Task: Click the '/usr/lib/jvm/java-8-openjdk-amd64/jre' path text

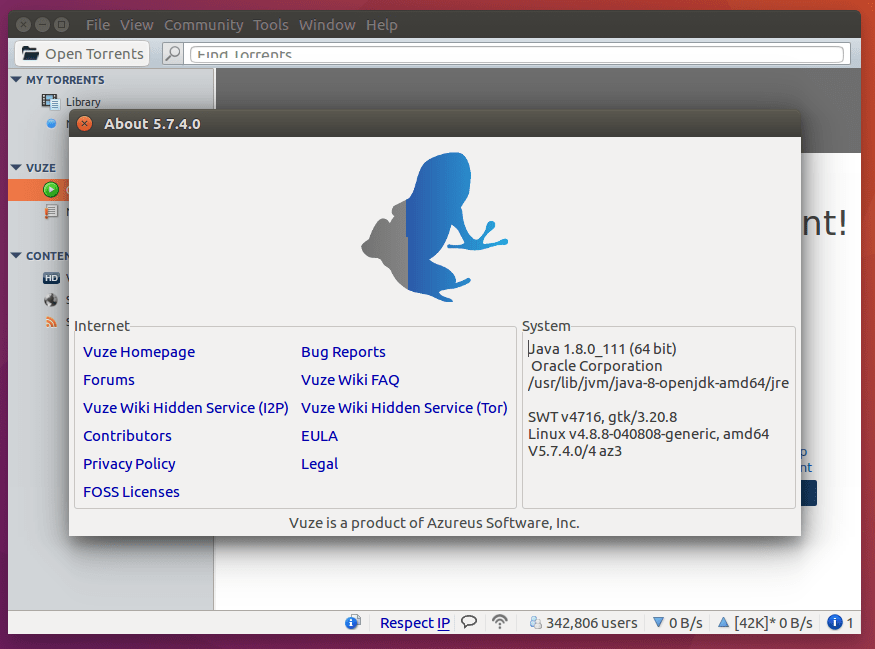Action: [x=658, y=383]
